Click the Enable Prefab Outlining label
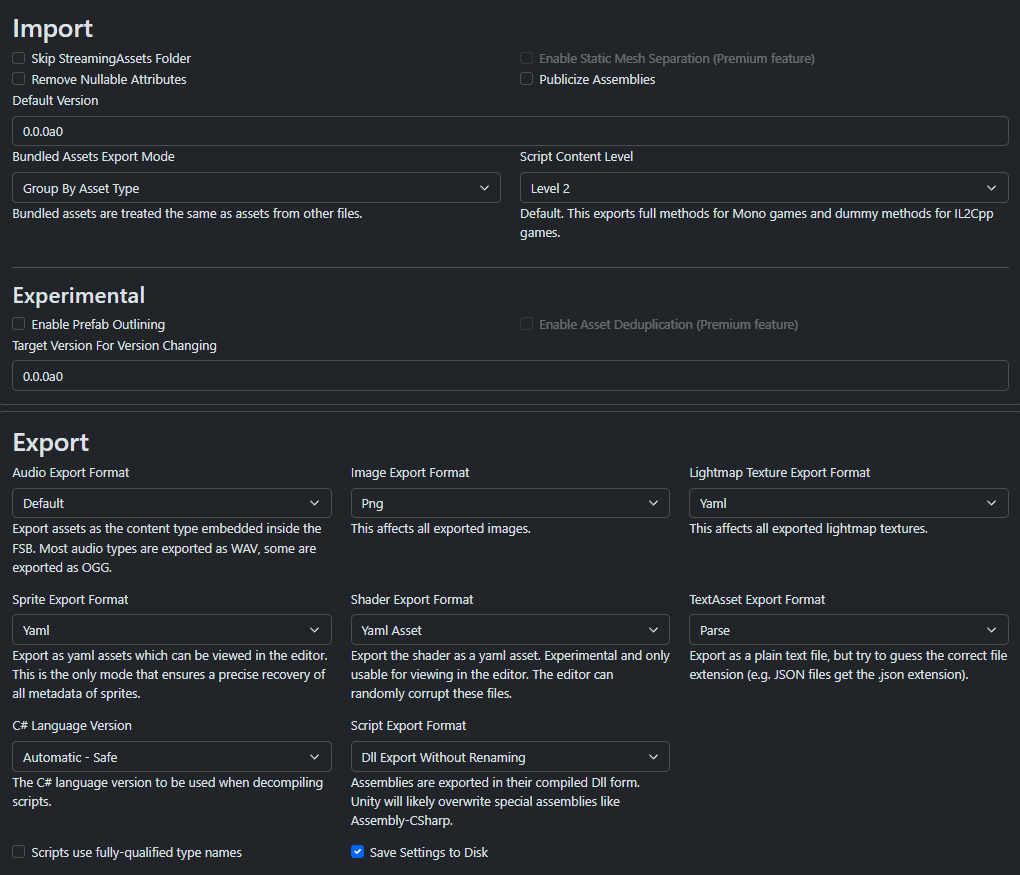The width and height of the screenshot is (1020, 875). [x=98, y=324]
